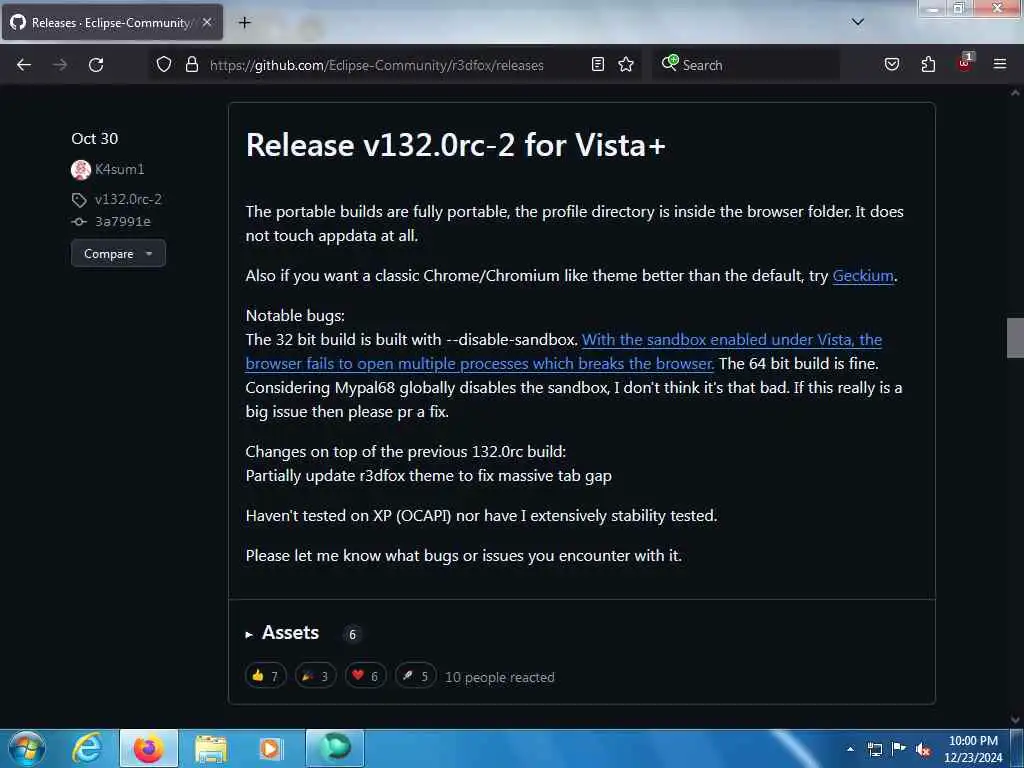Launch Internet Explorer from taskbar
This screenshot has height=768, width=1024.
[x=88, y=748]
